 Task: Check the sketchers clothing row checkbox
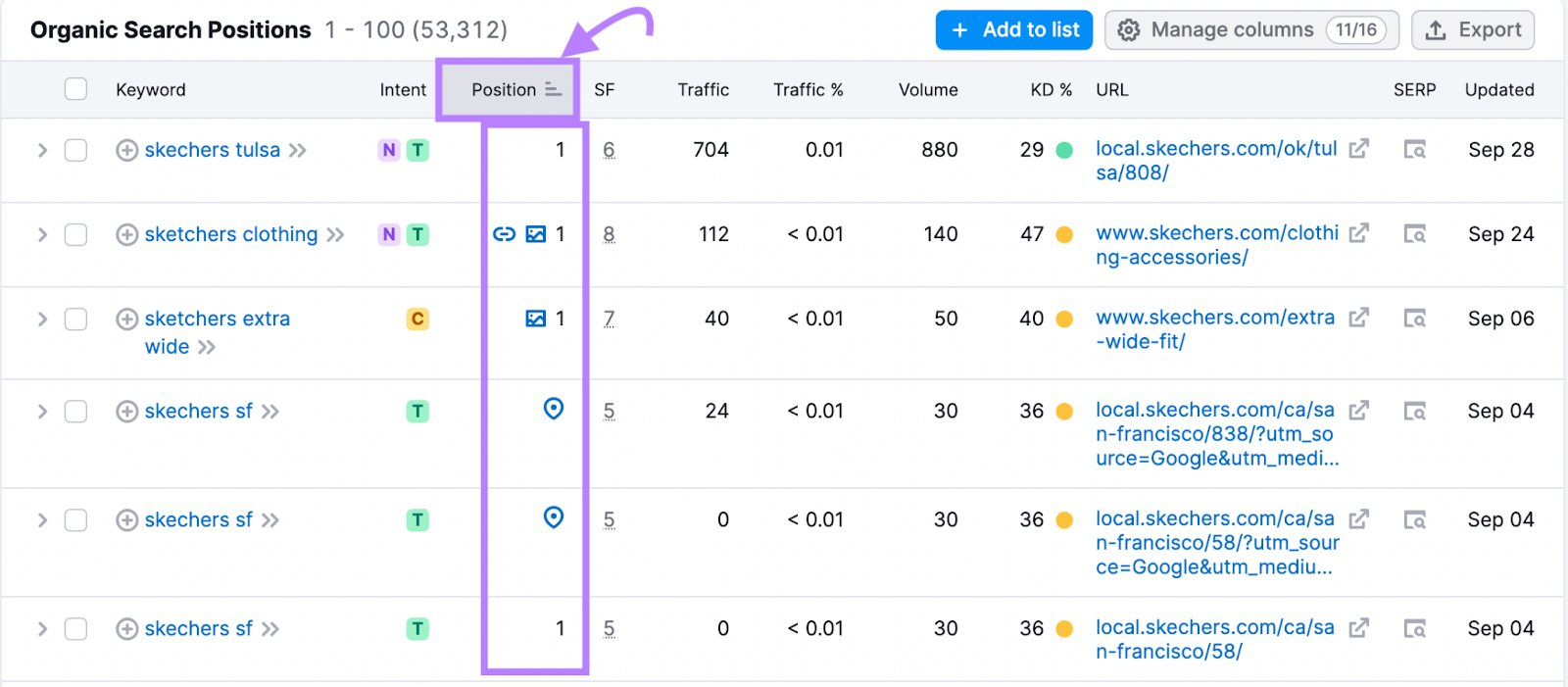pos(75,234)
